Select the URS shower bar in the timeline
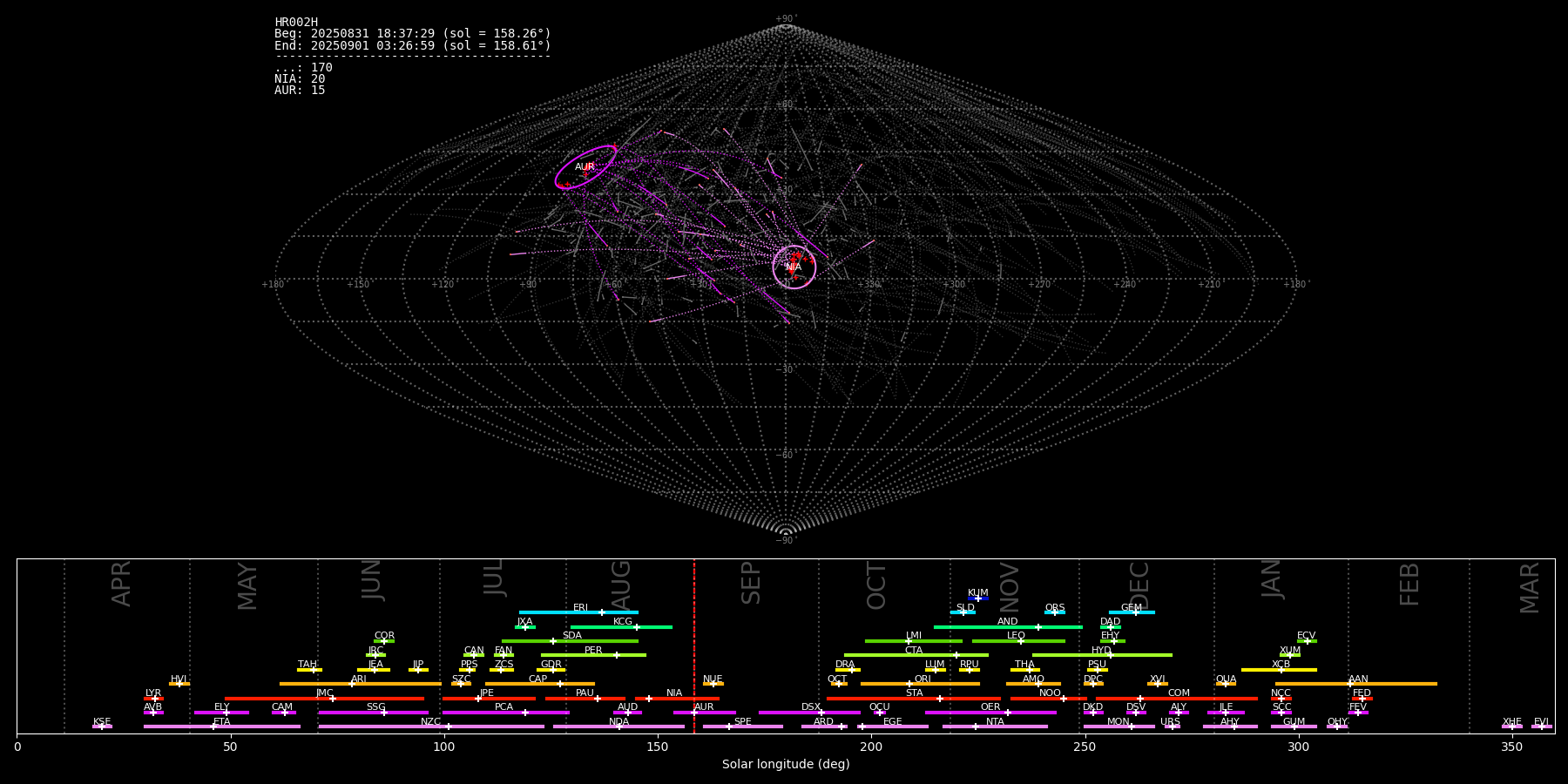Viewport: 1568px width, 784px height. point(1172,727)
